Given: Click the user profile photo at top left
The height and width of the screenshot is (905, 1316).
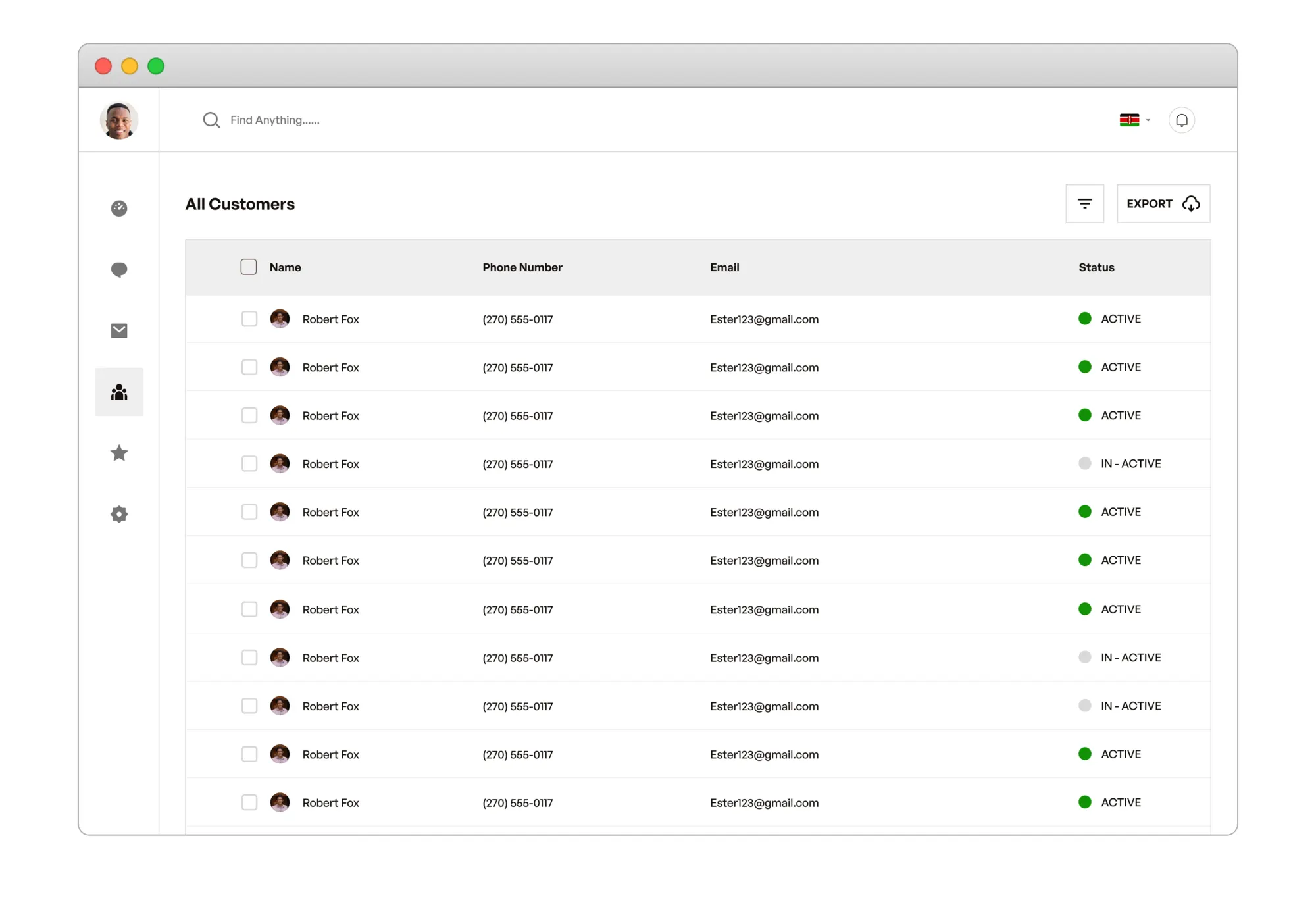Looking at the screenshot, I should tap(119, 120).
